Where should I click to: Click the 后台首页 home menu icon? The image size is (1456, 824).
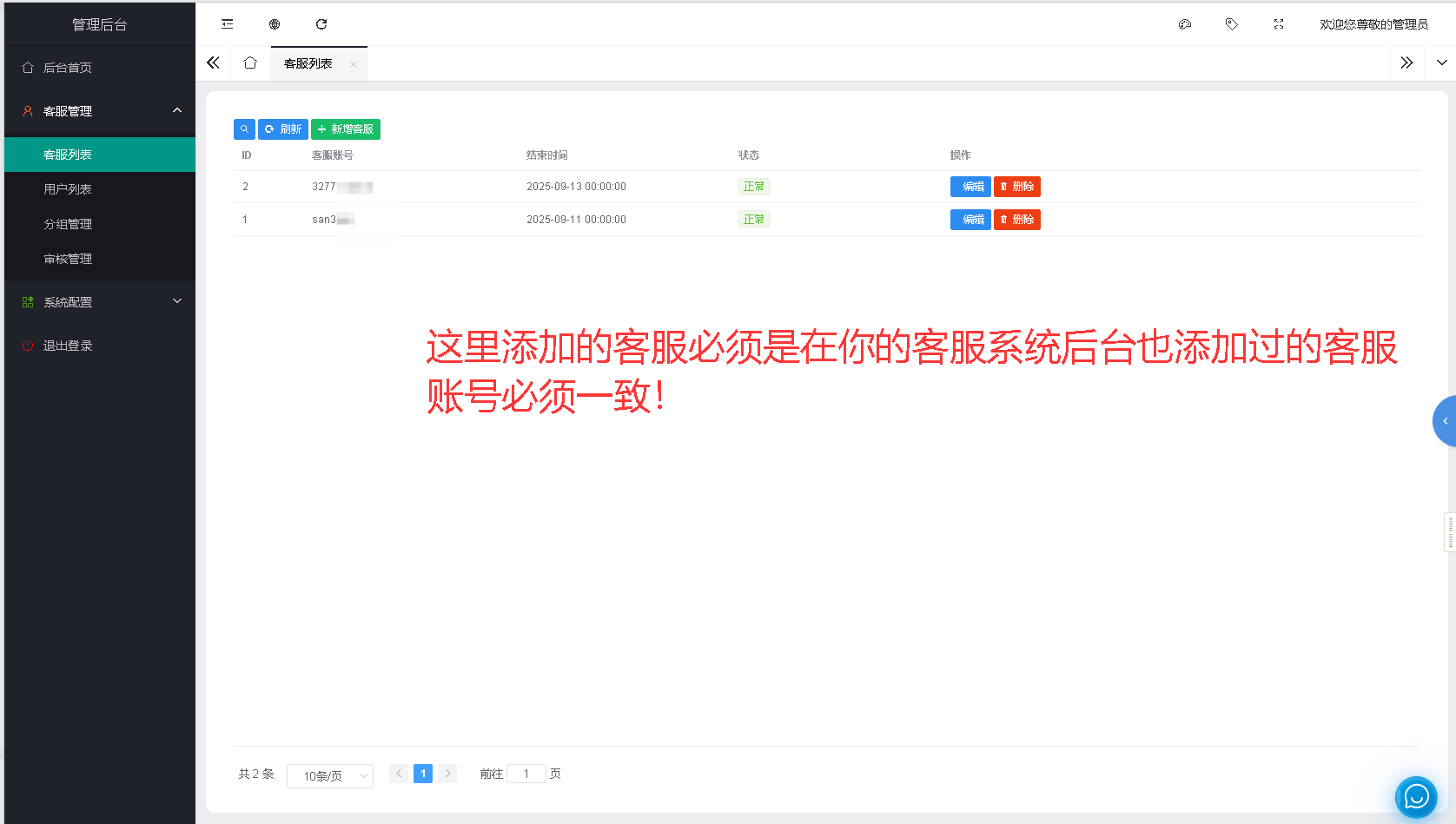click(27, 67)
